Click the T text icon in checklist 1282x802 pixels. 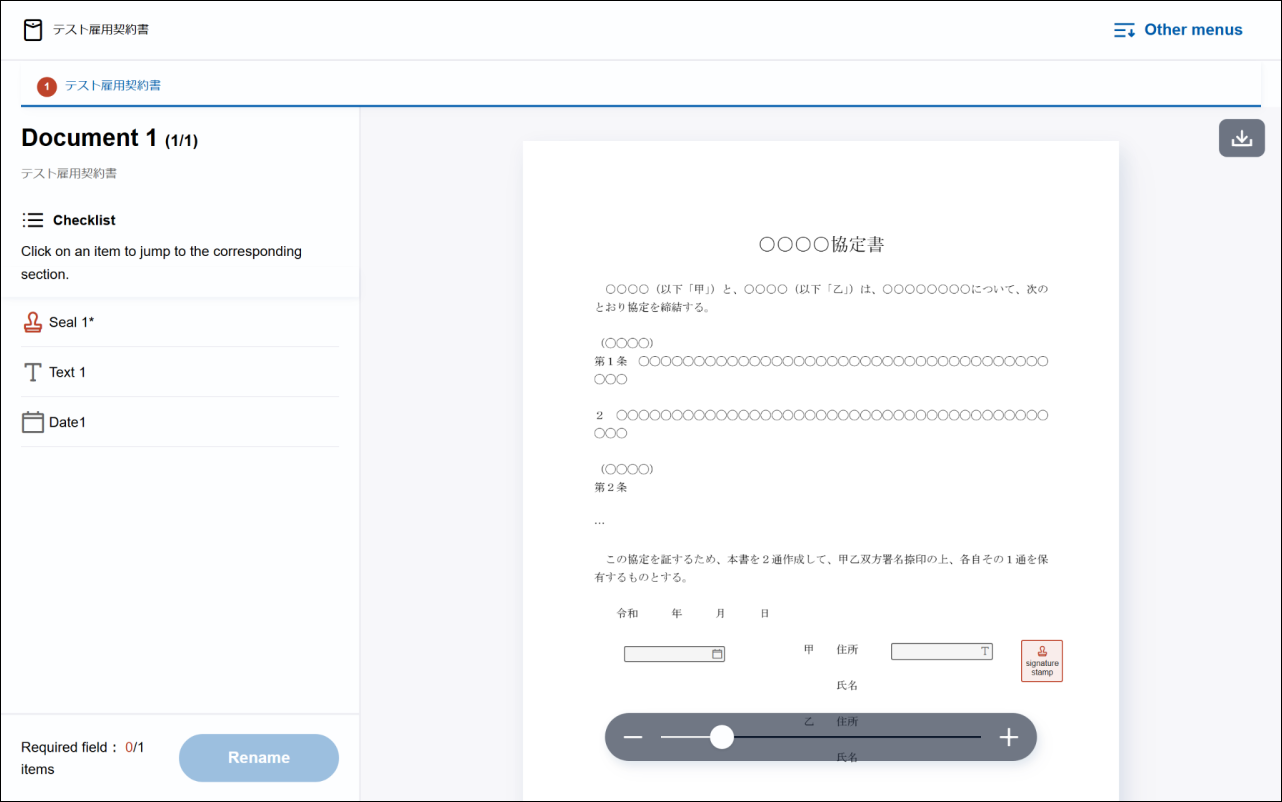tap(33, 372)
